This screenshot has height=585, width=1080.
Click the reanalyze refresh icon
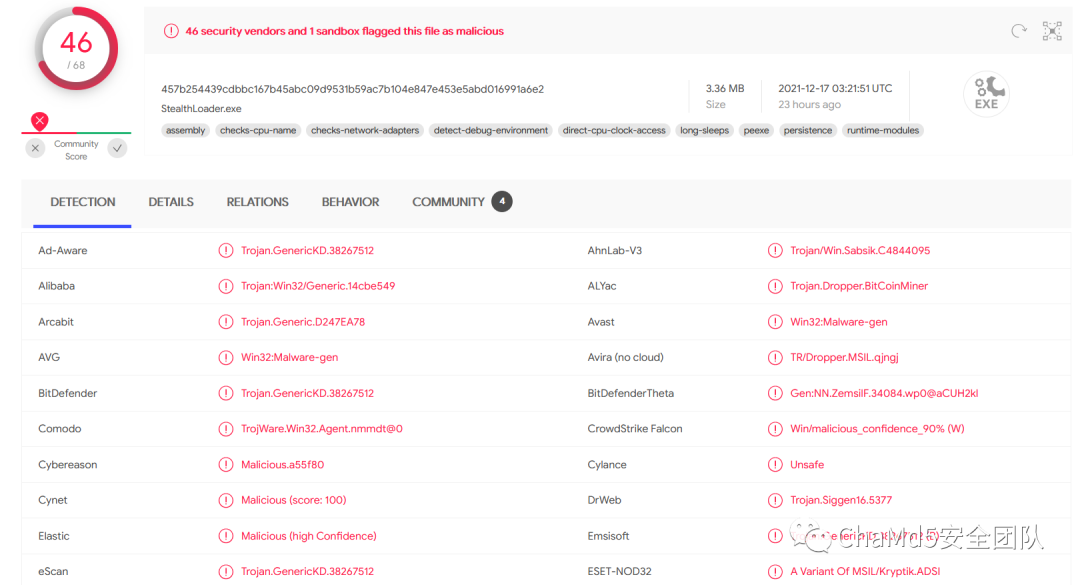click(1019, 30)
